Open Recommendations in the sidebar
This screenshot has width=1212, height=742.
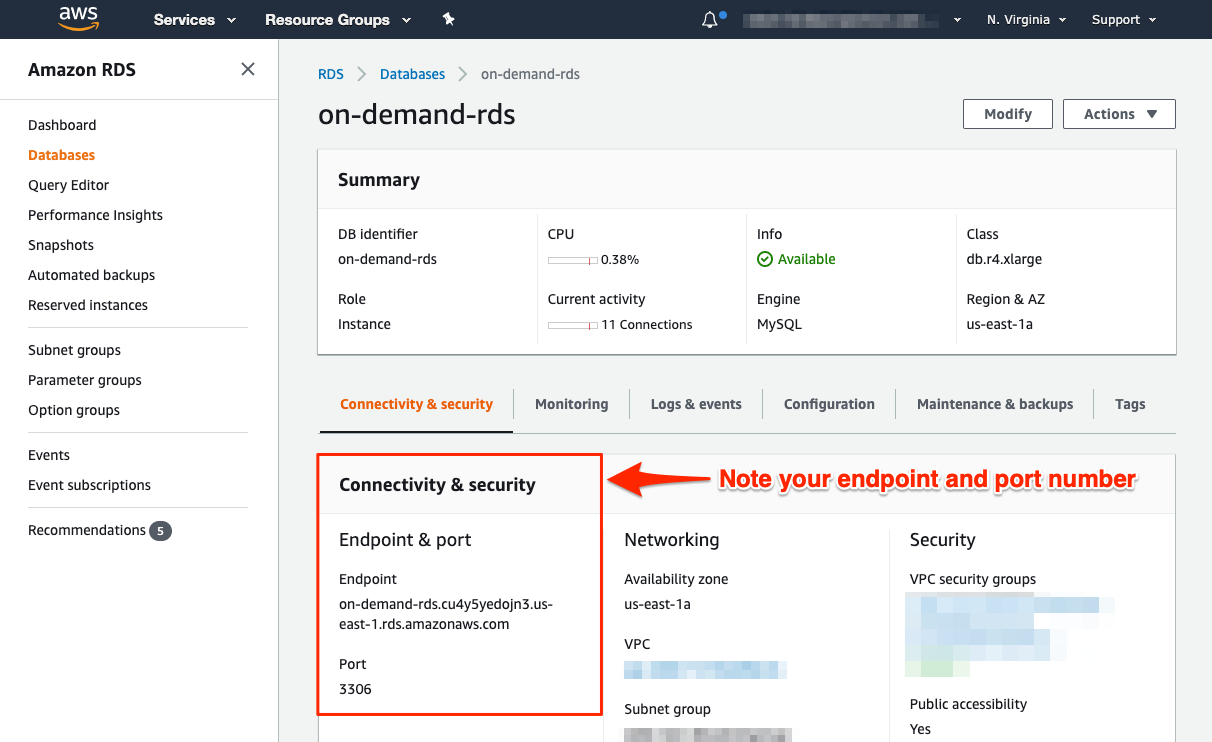coord(87,530)
